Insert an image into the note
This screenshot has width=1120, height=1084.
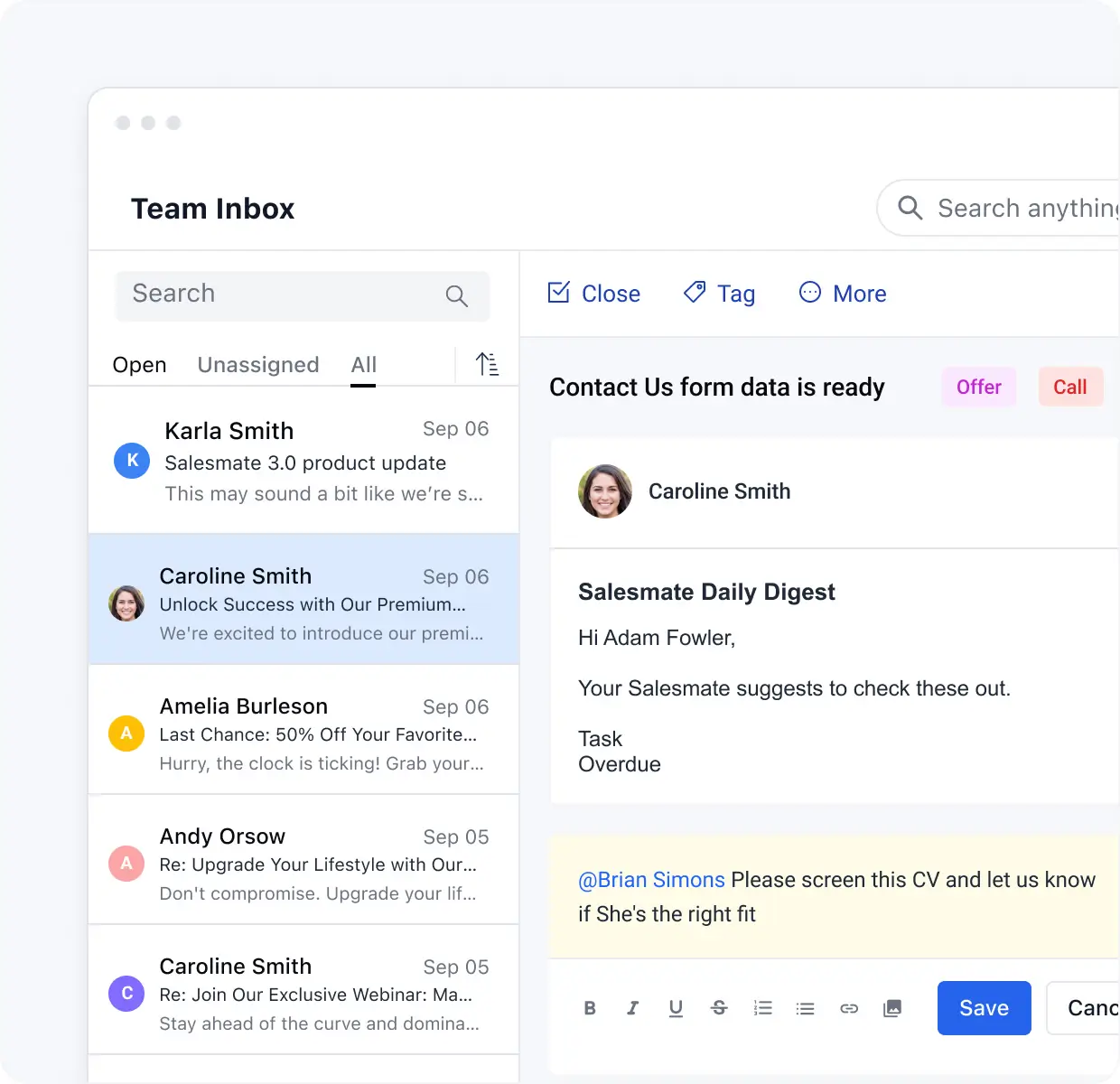[892, 1008]
